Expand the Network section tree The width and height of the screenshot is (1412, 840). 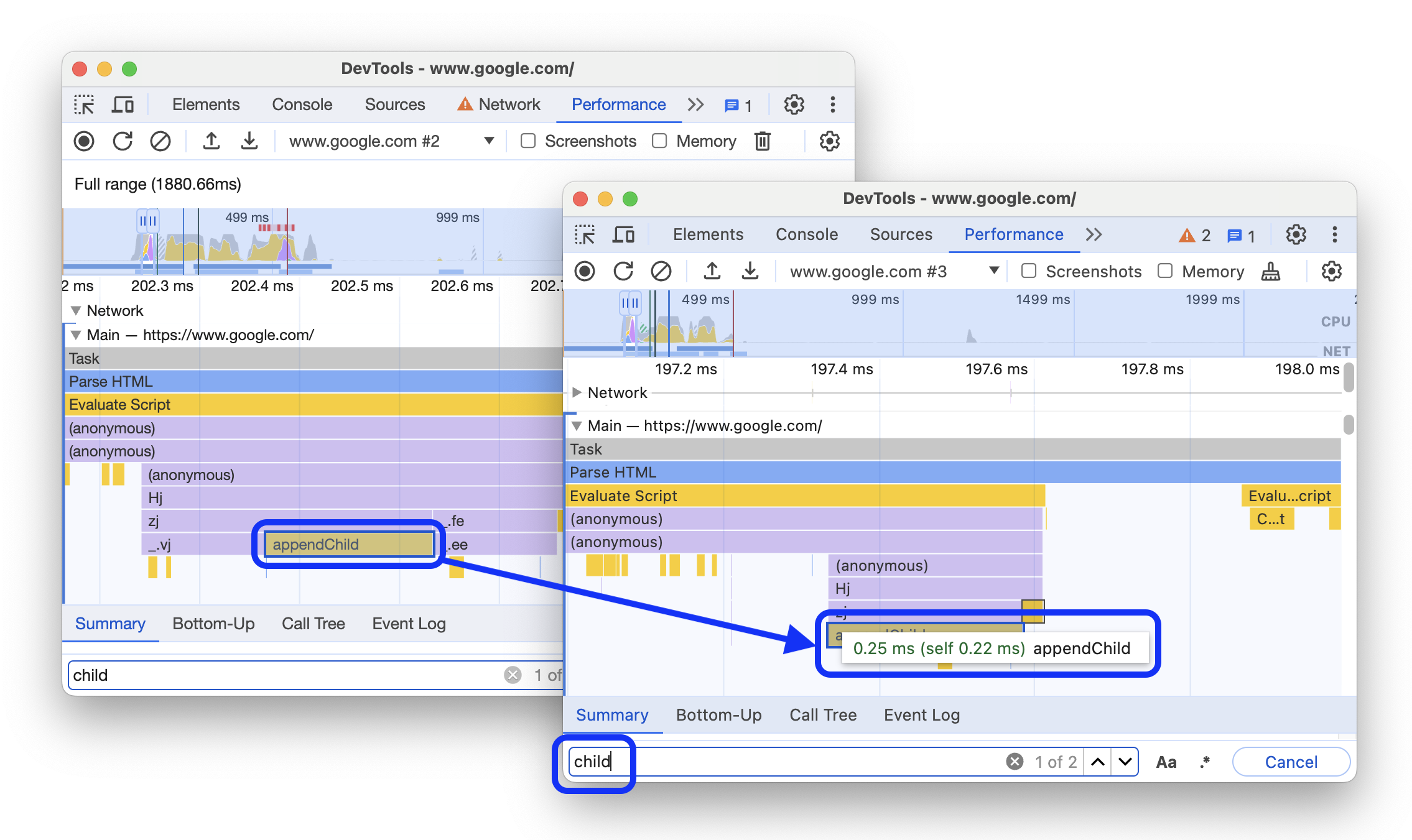[578, 393]
